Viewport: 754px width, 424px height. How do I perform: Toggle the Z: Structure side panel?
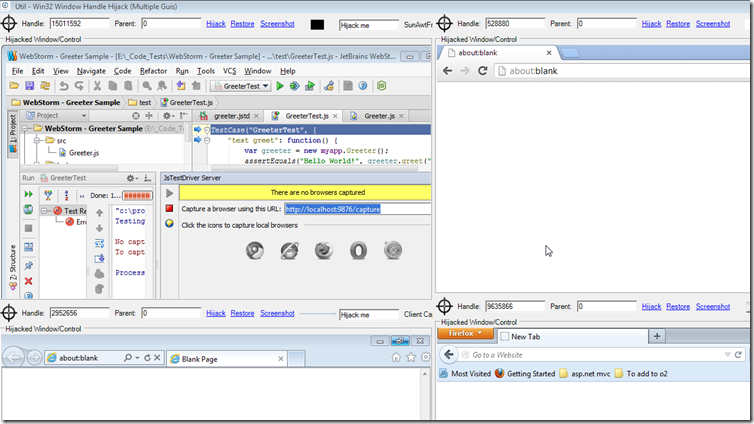pyautogui.click(x=13, y=267)
